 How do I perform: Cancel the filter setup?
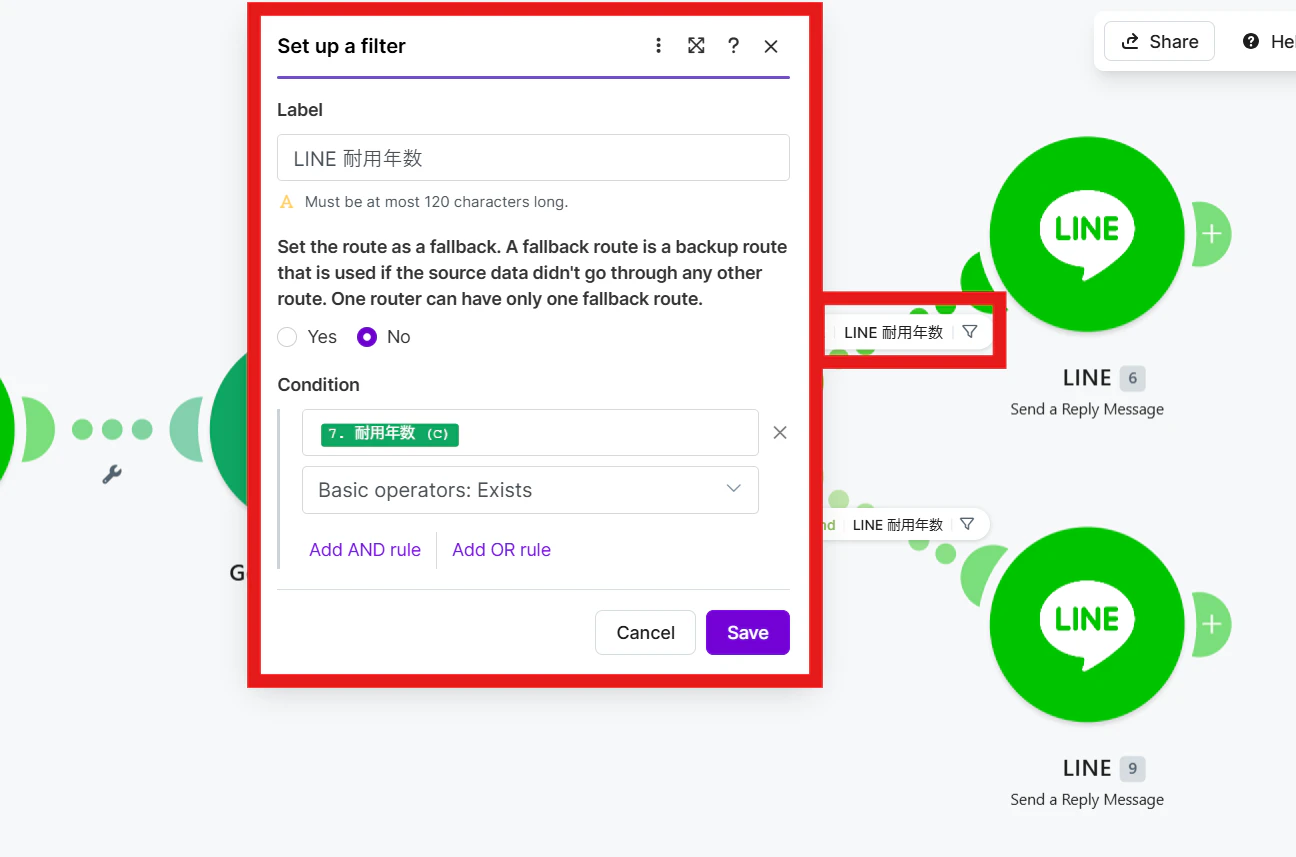click(645, 633)
